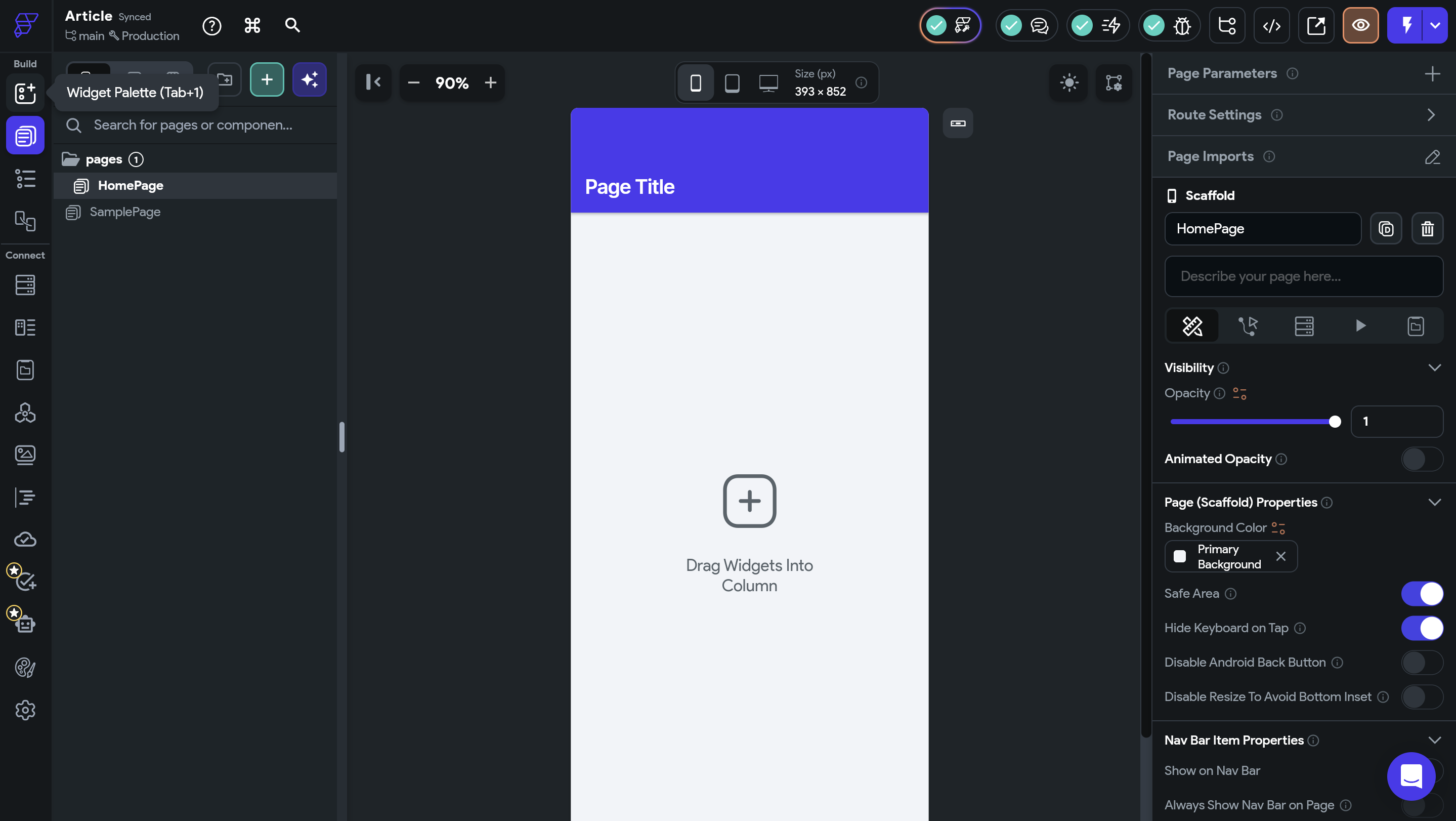Click Primary Background color swatch
Image resolution: width=1456 pixels, height=821 pixels.
(1180, 556)
